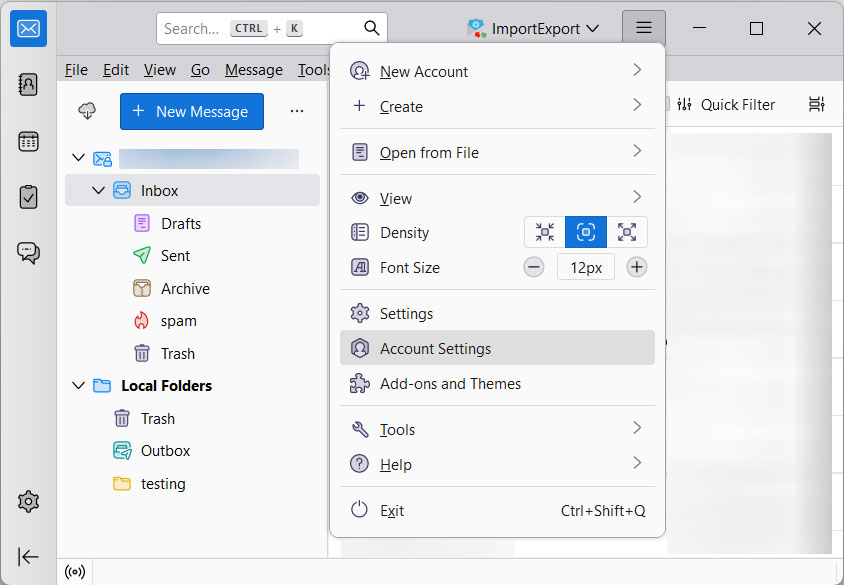
Task: Collapse the Local Folders tree
Action: click(x=79, y=385)
